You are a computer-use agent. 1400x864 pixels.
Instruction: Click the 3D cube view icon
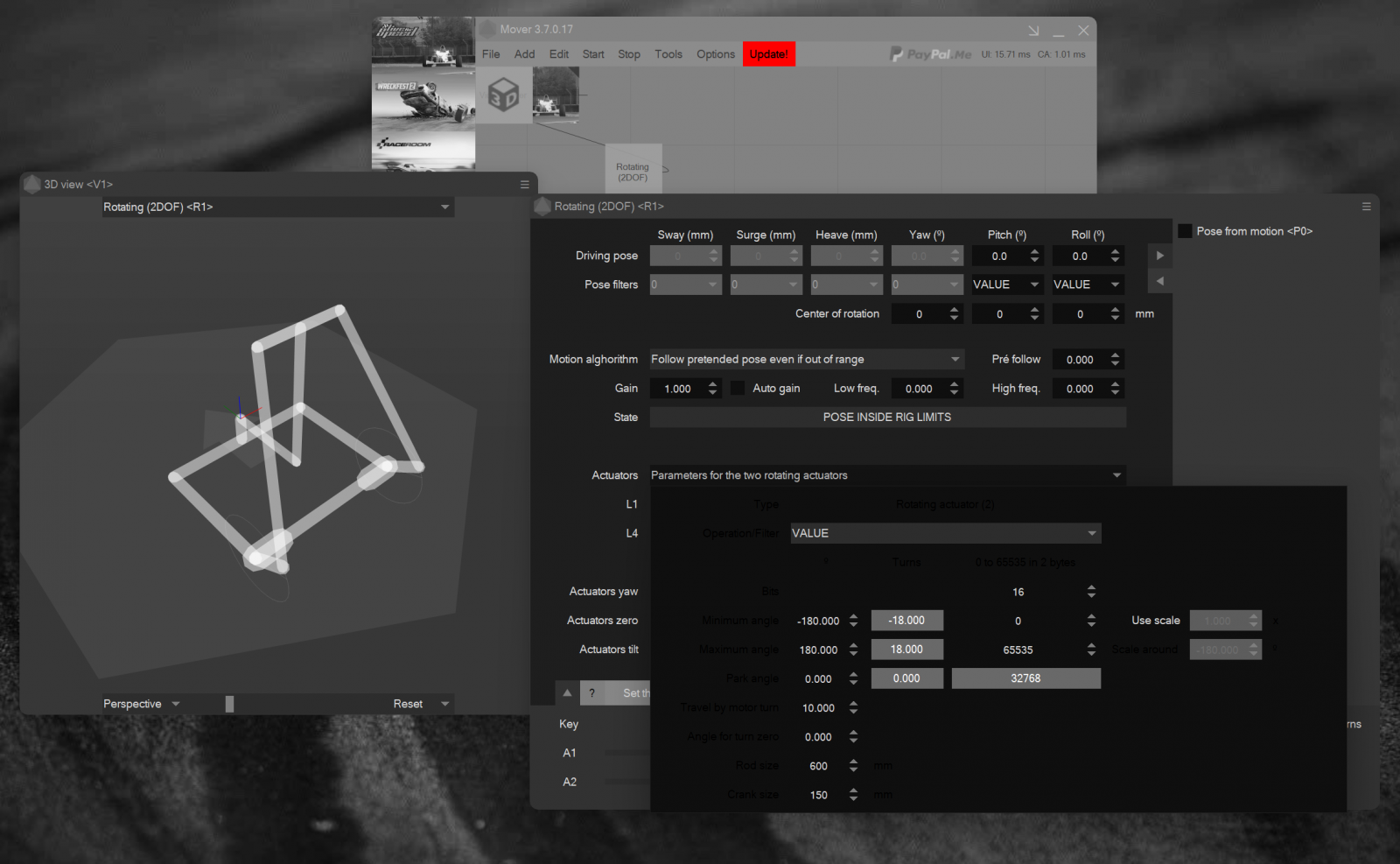(503, 95)
